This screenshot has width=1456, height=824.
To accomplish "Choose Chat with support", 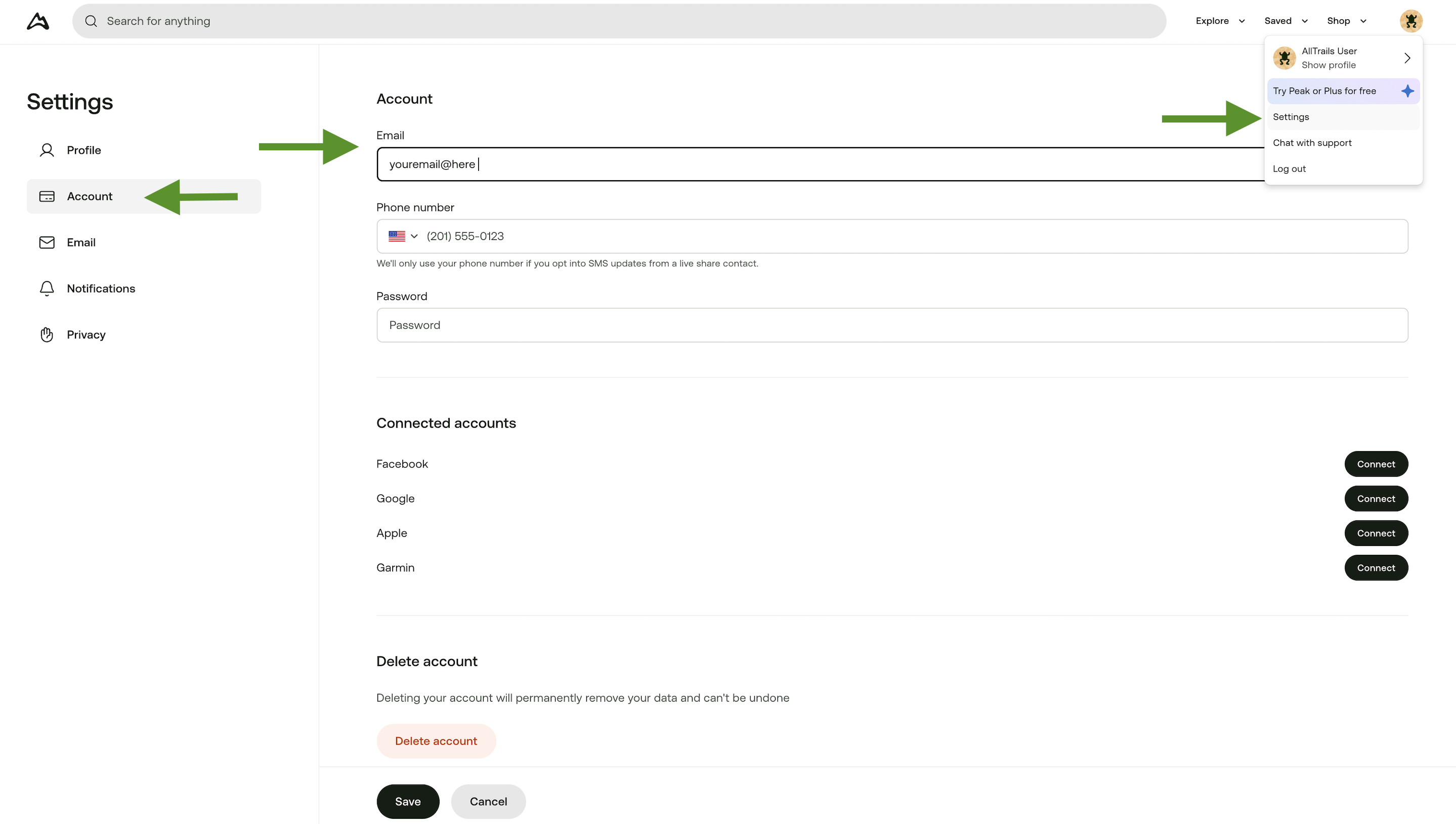I will pyautogui.click(x=1343, y=143).
